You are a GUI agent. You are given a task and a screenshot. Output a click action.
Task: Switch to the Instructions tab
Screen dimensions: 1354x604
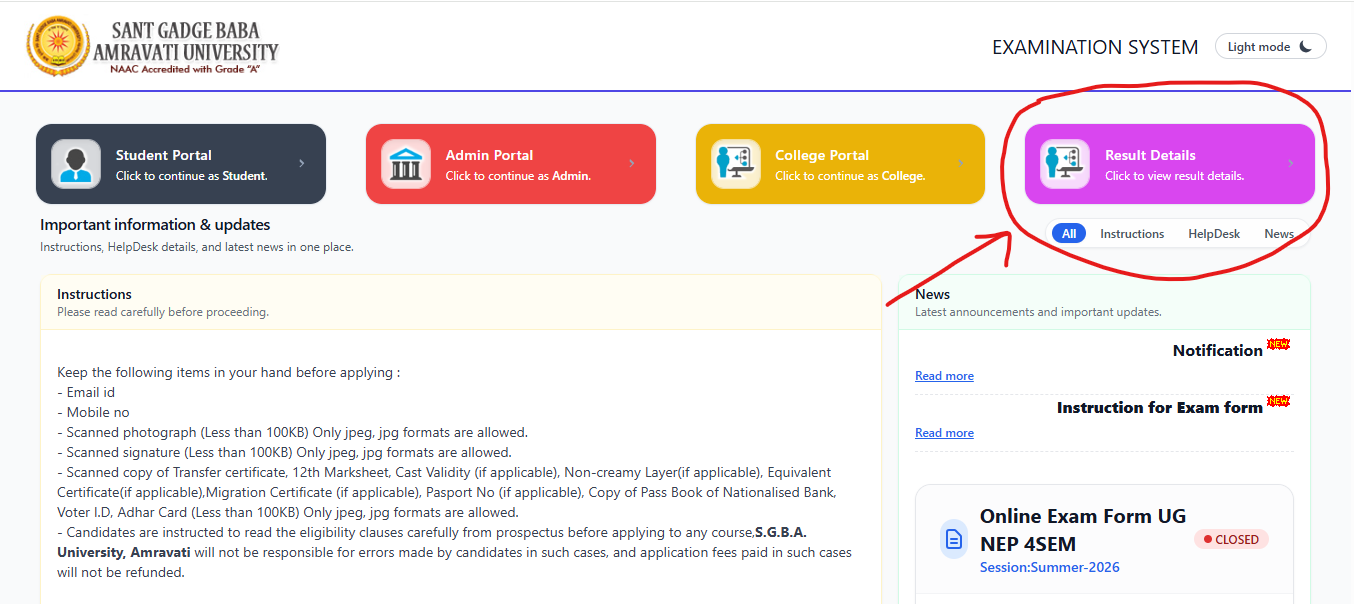pos(1132,233)
